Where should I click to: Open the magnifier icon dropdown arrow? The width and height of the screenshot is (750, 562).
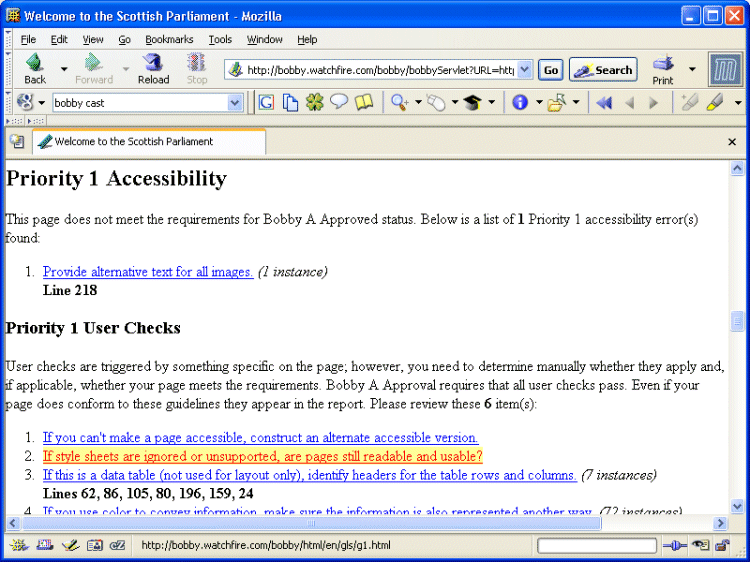pyautogui.click(x=418, y=102)
